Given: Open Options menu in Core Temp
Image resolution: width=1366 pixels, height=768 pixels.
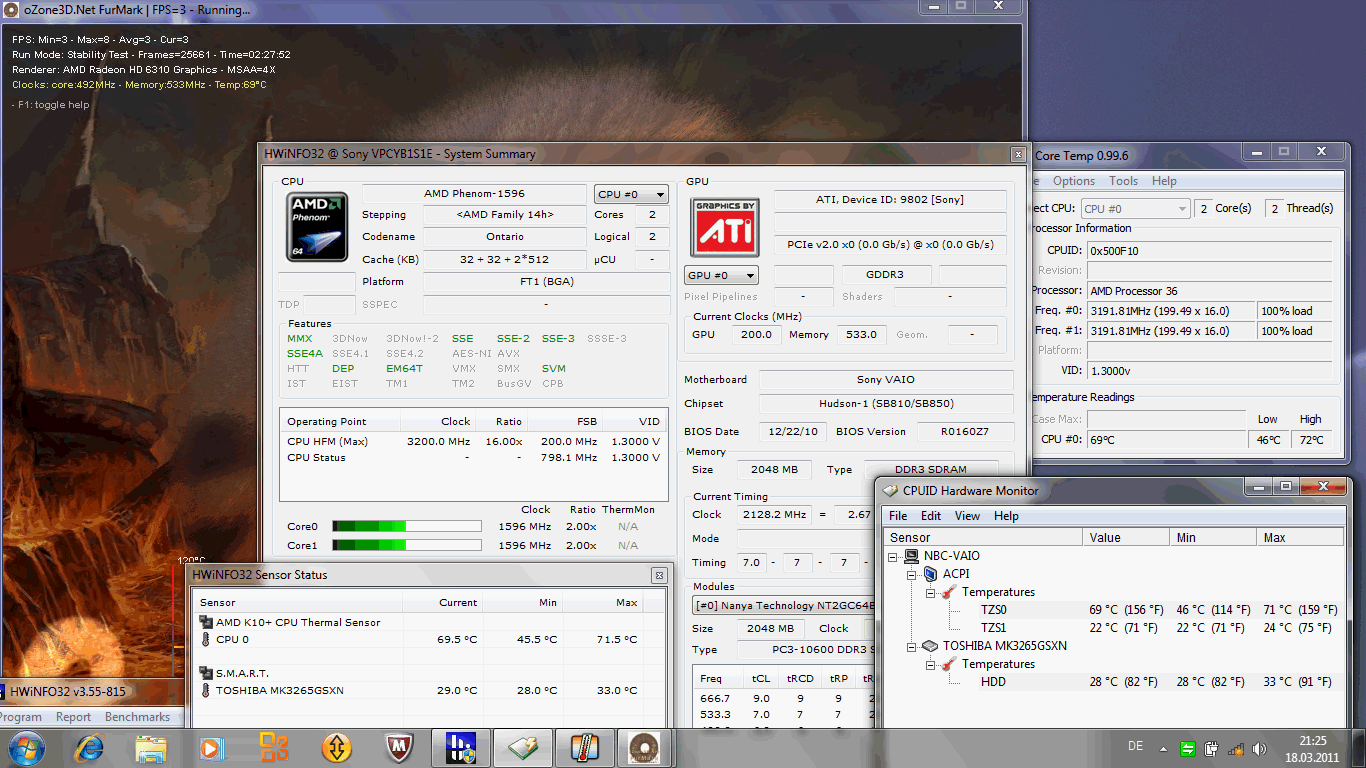Looking at the screenshot, I should point(1073,181).
